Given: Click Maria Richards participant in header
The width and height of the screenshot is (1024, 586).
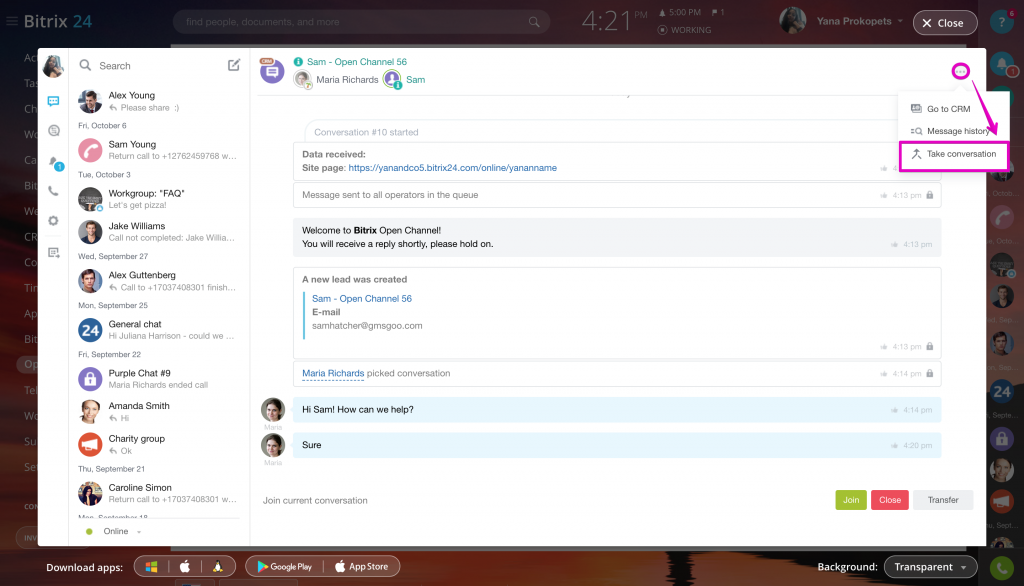Looking at the screenshot, I should point(347,80).
